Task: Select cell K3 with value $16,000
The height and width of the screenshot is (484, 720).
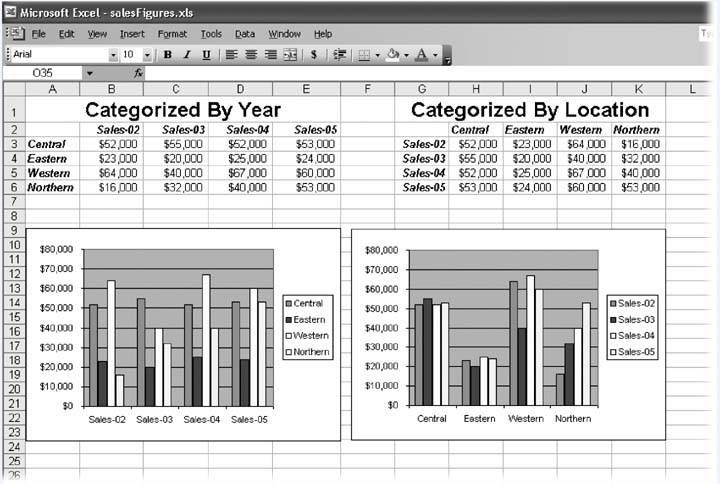Action: (638, 144)
